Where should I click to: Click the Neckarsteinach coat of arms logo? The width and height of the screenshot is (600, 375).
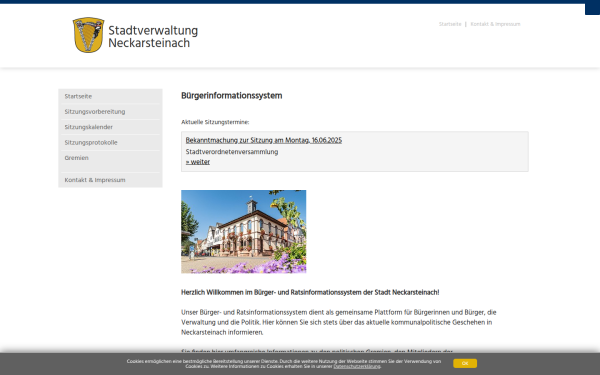[x=88, y=35]
